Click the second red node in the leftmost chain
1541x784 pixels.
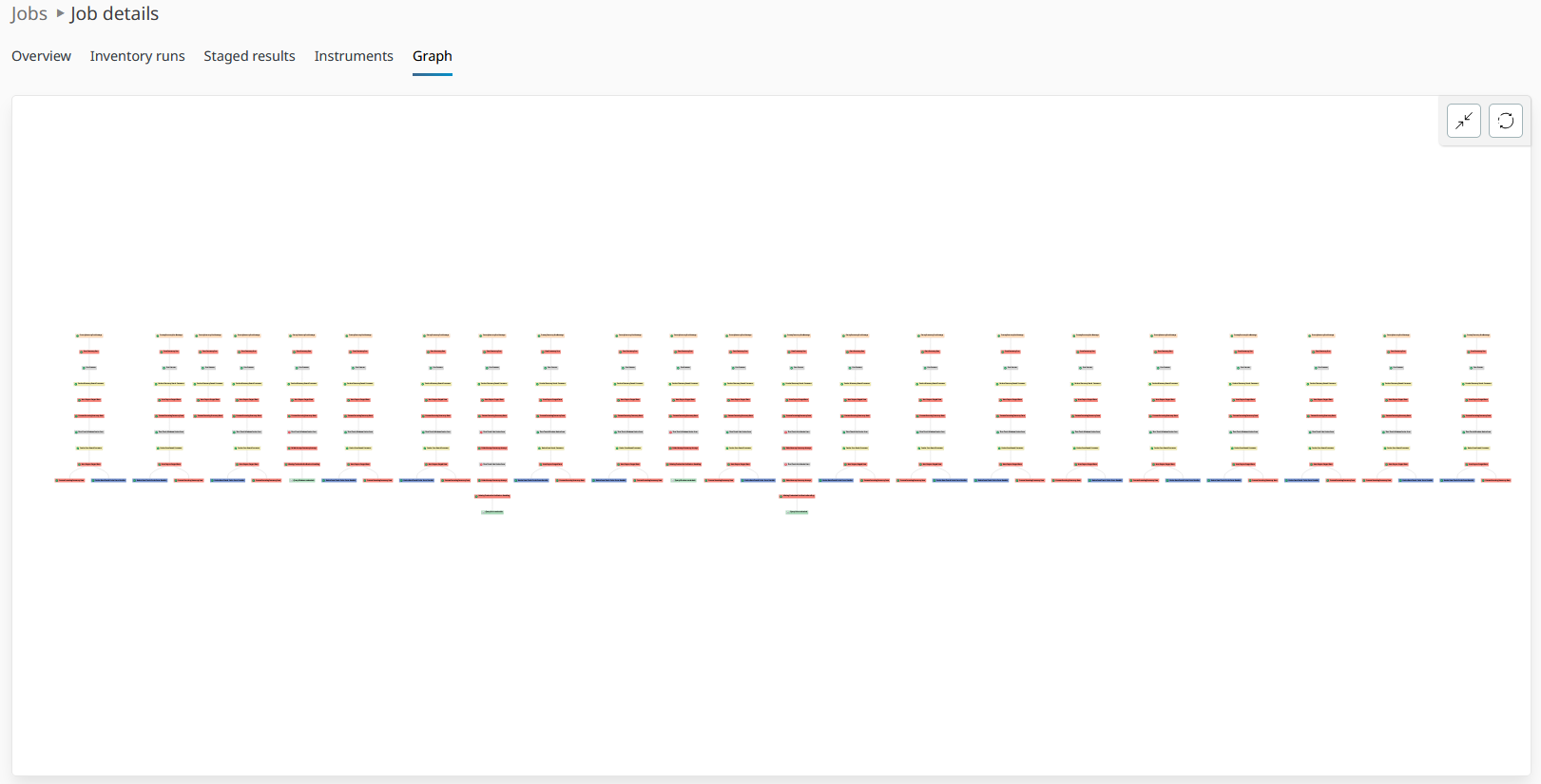(89, 352)
